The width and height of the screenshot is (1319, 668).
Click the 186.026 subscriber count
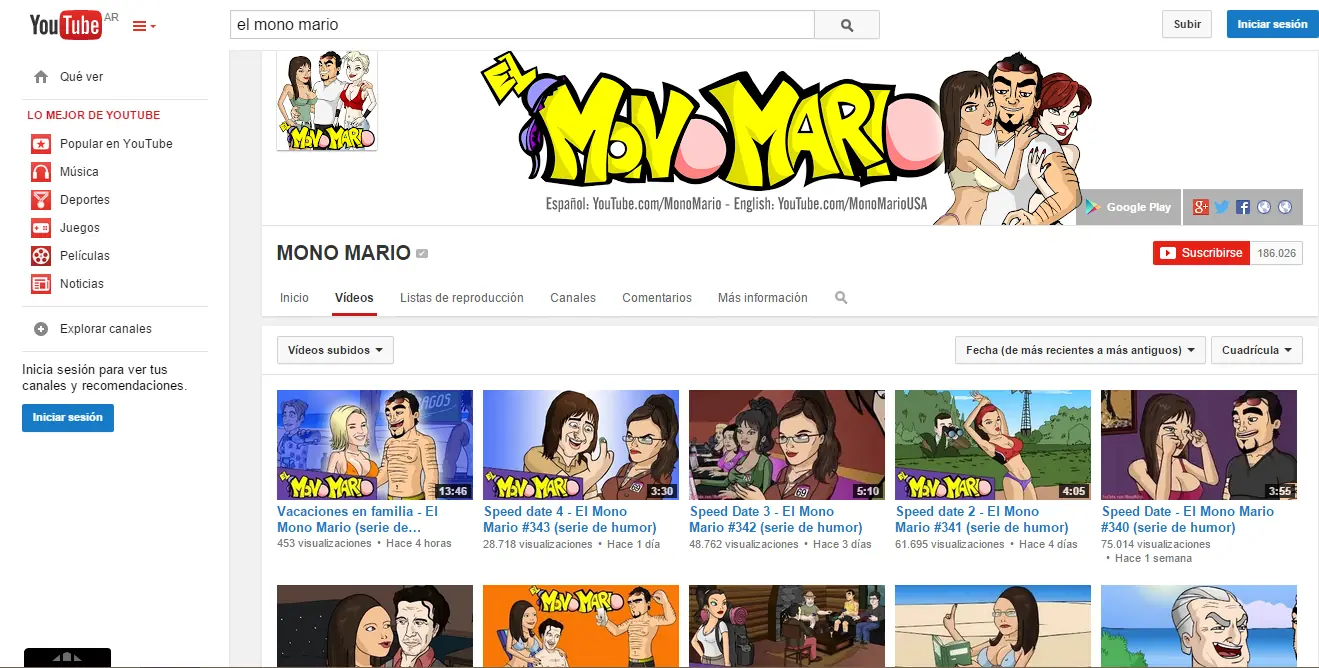[1276, 253]
